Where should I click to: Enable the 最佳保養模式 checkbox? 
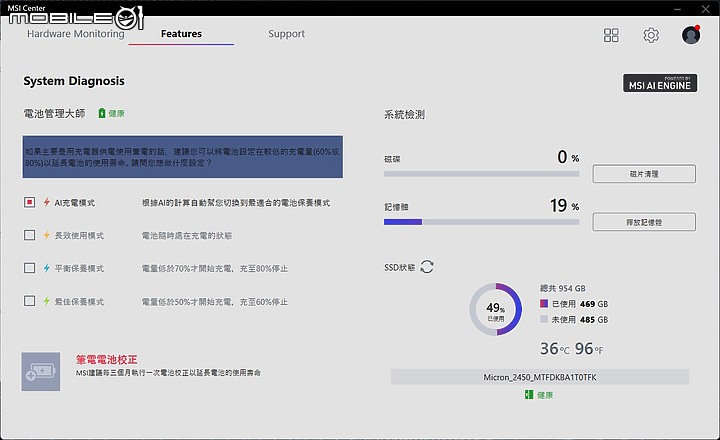(x=29, y=301)
